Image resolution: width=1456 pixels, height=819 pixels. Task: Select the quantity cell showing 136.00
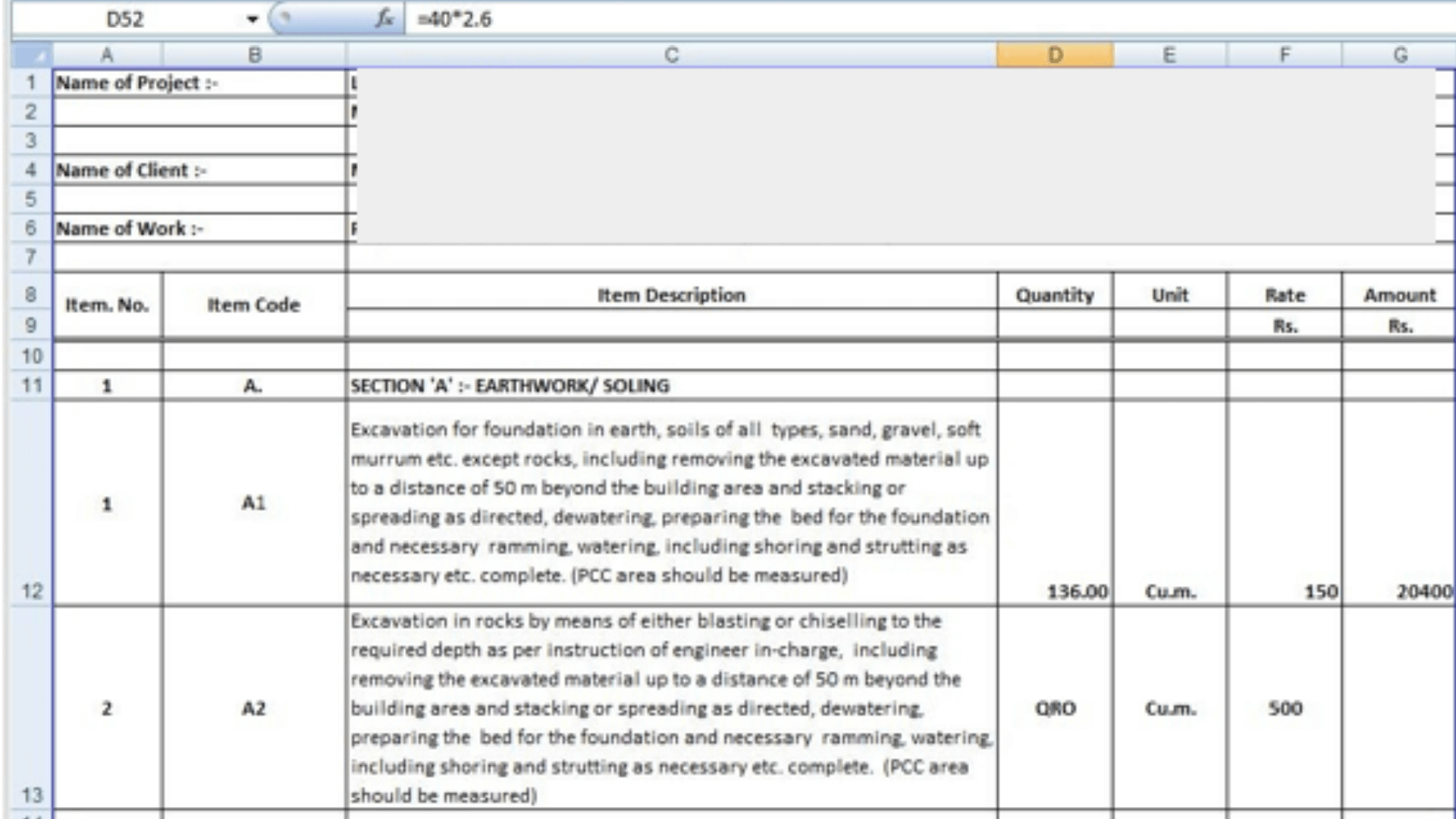[1075, 591]
